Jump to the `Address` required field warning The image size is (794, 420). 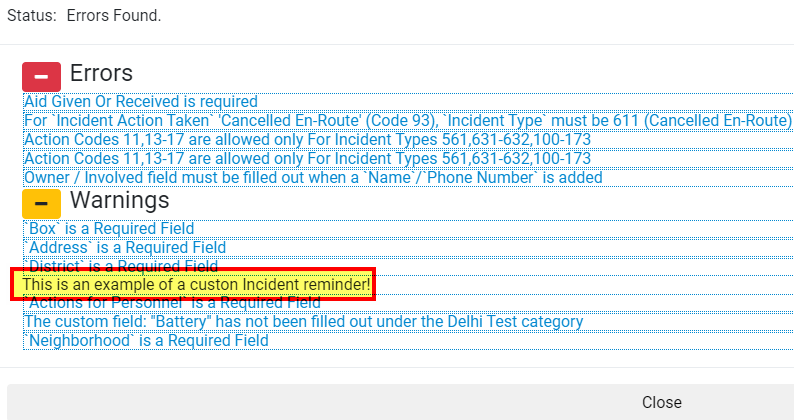[125, 248]
